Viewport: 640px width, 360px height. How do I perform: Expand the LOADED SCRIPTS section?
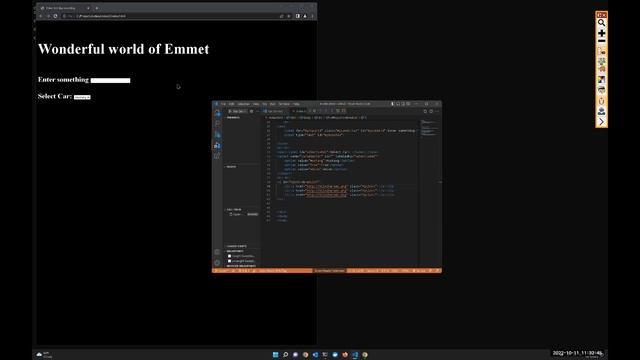pyautogui.click(x=237, y=246)
